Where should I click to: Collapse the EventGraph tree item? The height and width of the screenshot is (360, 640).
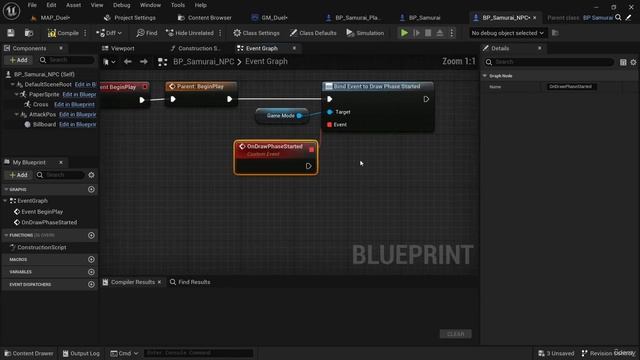tap(5, 201)
